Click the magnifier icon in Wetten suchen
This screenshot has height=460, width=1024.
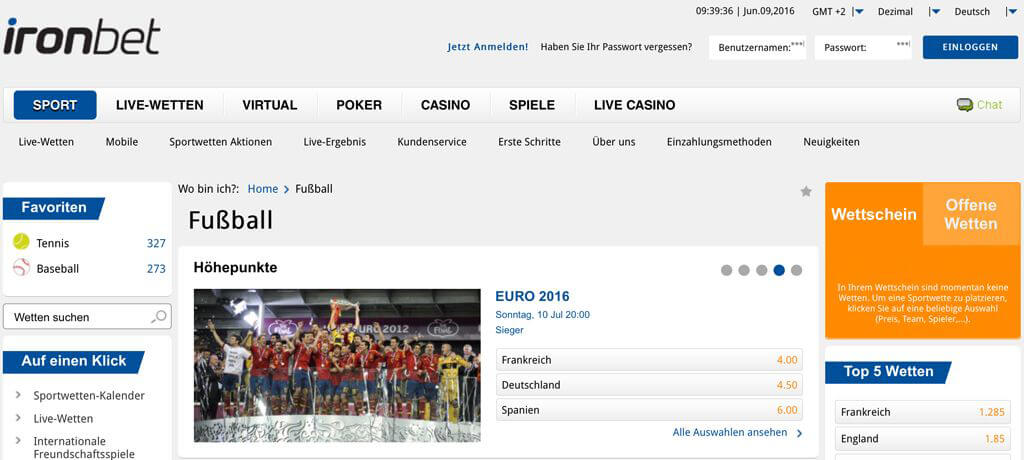click(158, 317)
